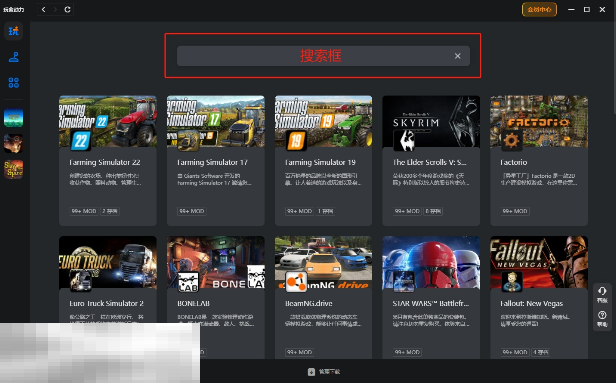
Task: Open the Farming Simulator 22 title
Action: pyautogui.click(x=104, y=162)
